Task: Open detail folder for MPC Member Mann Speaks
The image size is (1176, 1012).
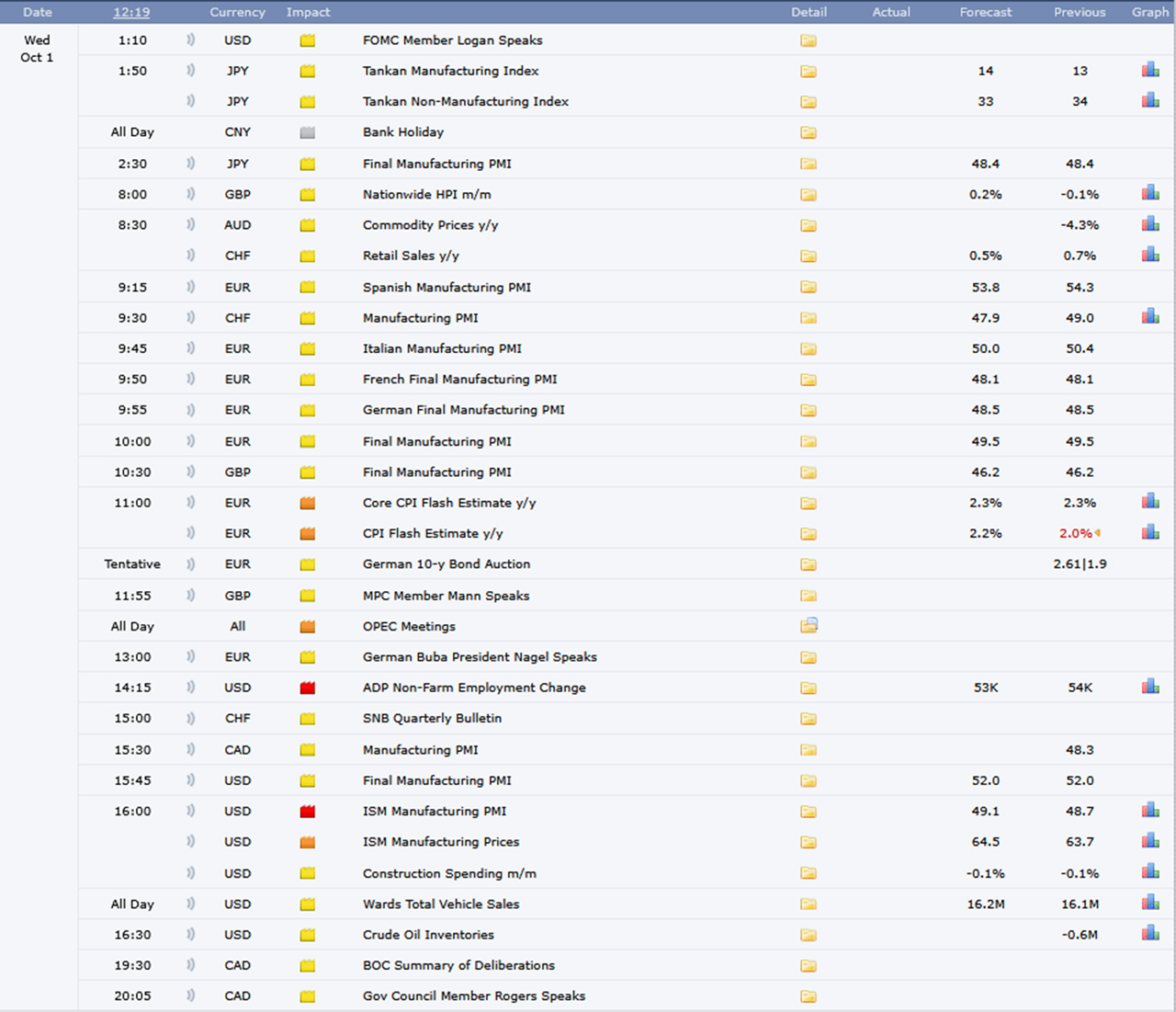Action: [808, 596]
